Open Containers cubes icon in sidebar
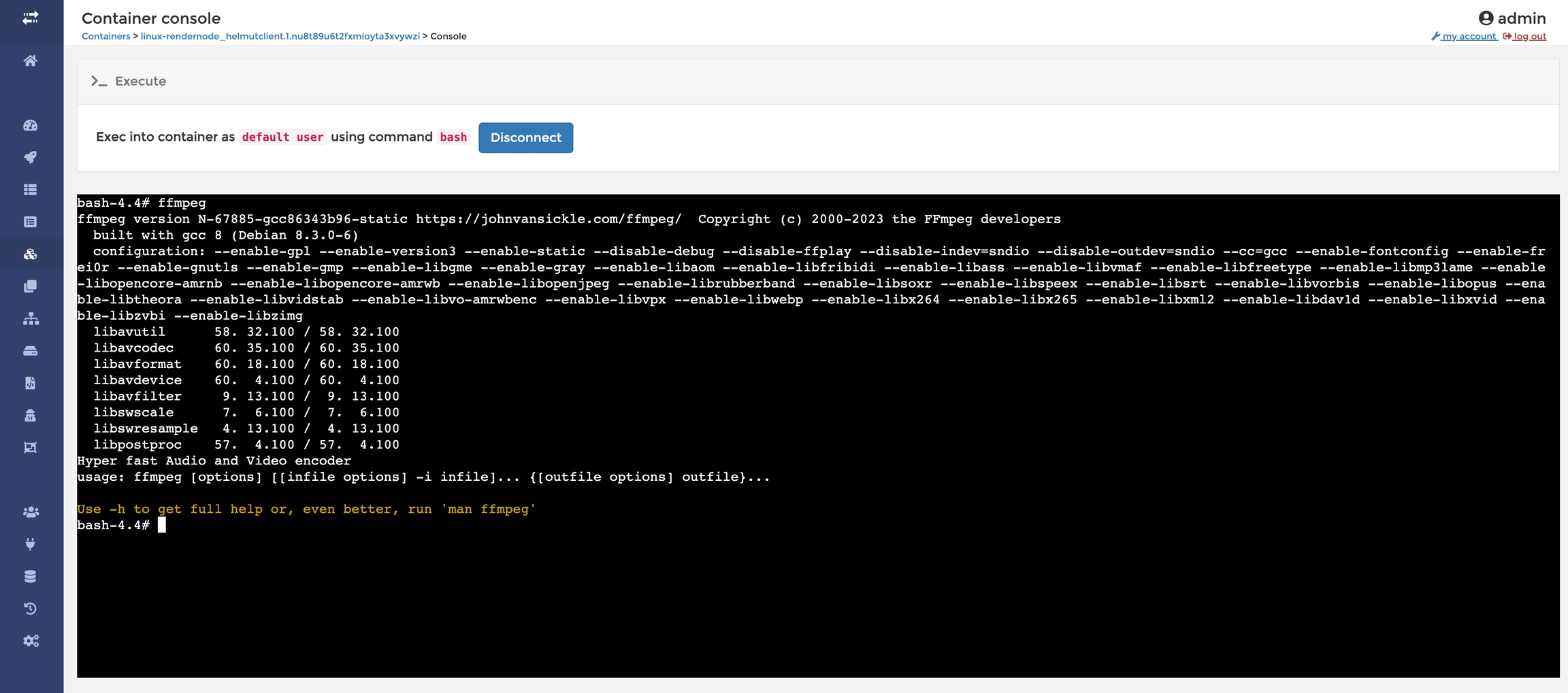The height and width of the screenshot is (693, 1568). point(30,254)
